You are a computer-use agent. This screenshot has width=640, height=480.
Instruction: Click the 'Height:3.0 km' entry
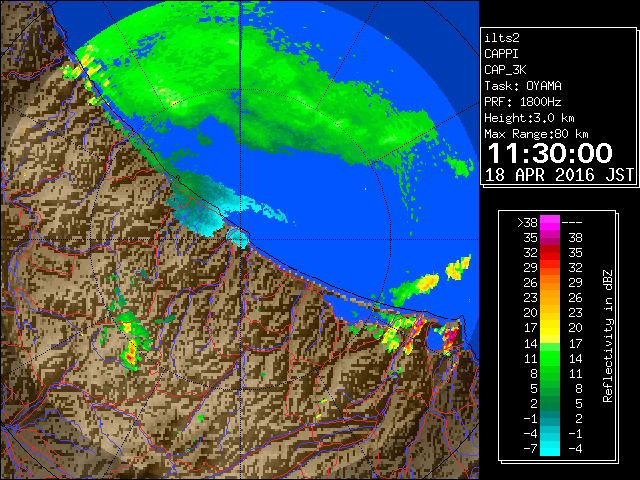tap(529, 118)
